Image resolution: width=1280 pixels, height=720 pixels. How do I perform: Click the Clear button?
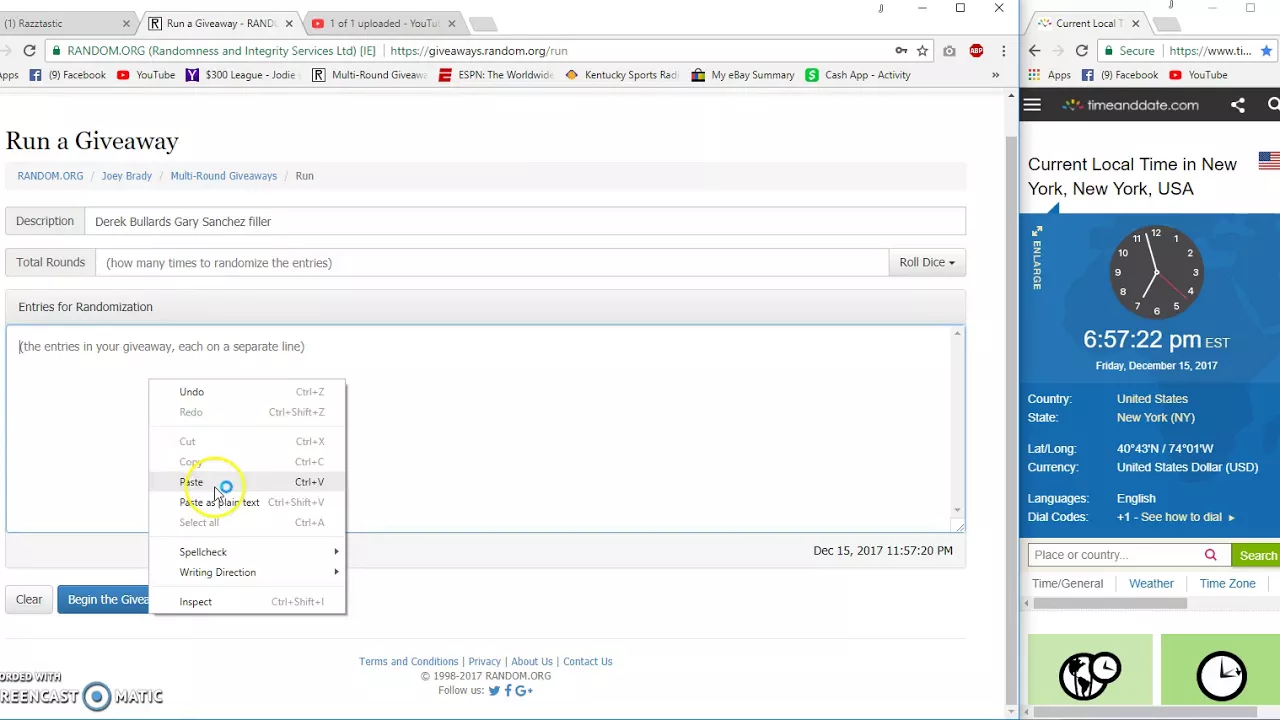pyautogui.click(x=29, y=600)
